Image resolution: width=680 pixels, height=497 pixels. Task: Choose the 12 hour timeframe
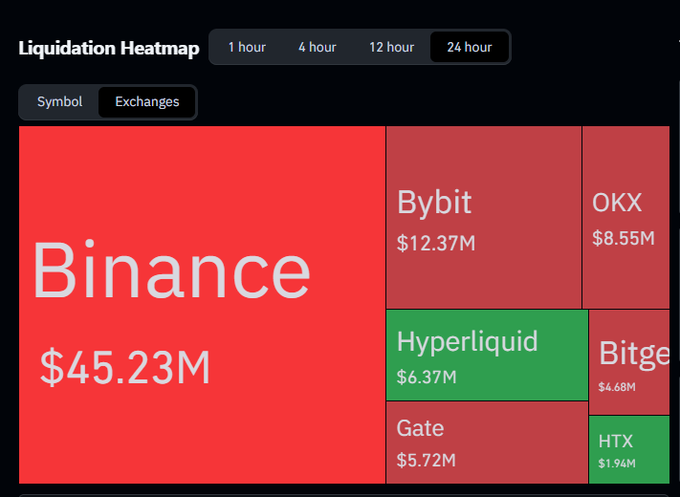tap(392, 47)
